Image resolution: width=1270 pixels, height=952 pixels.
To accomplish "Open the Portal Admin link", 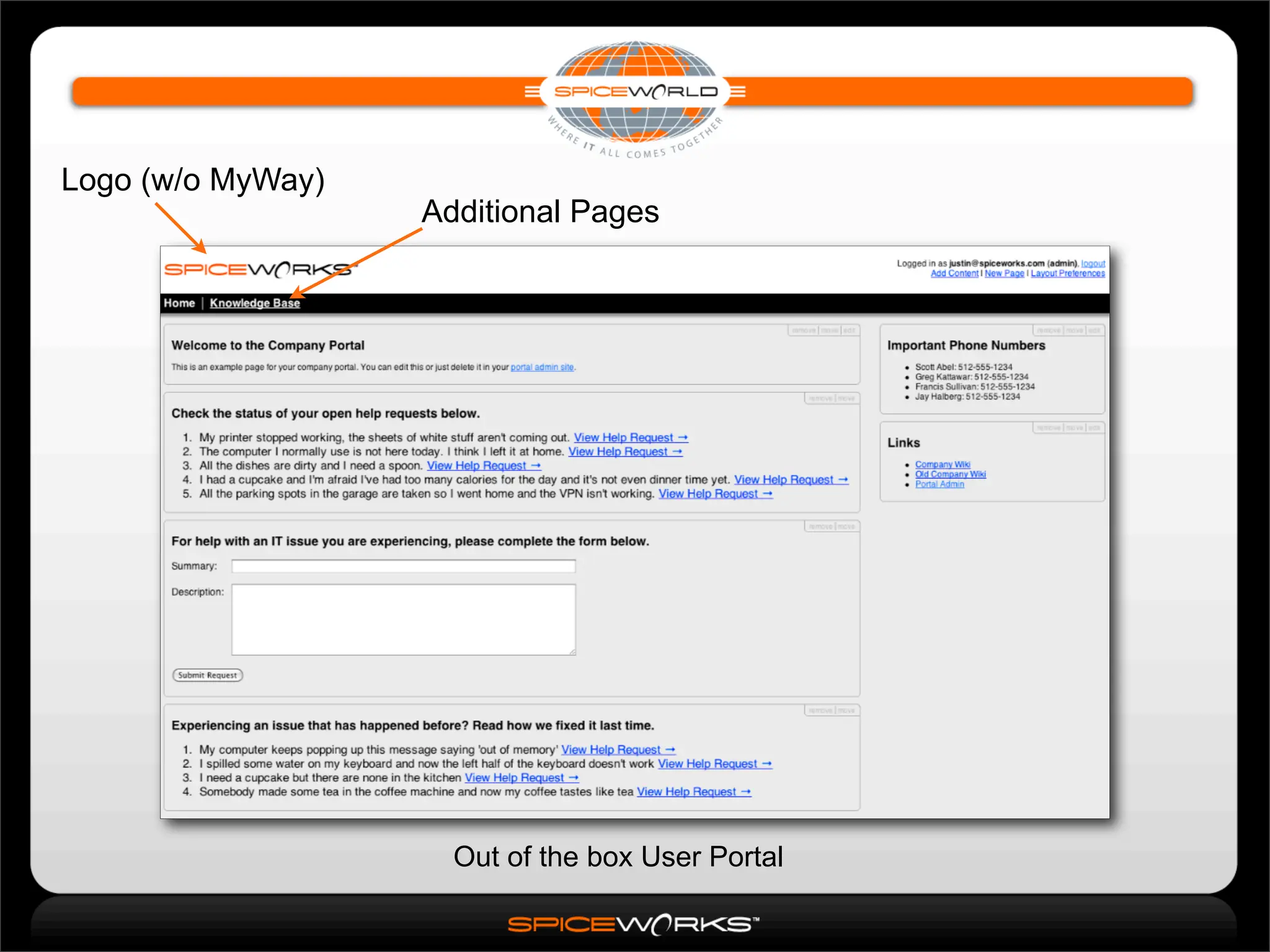I will 939,484.
